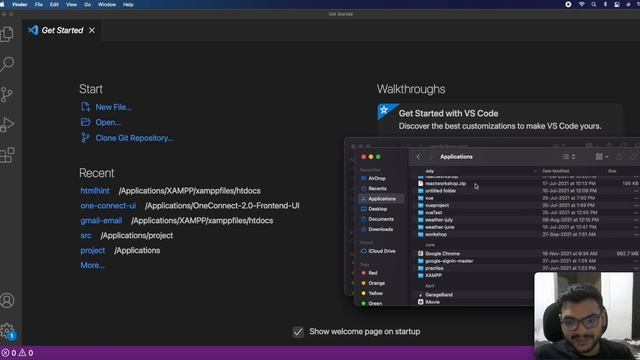
Task: Select AirDrop in Finder sidebar
Action: 377,178
